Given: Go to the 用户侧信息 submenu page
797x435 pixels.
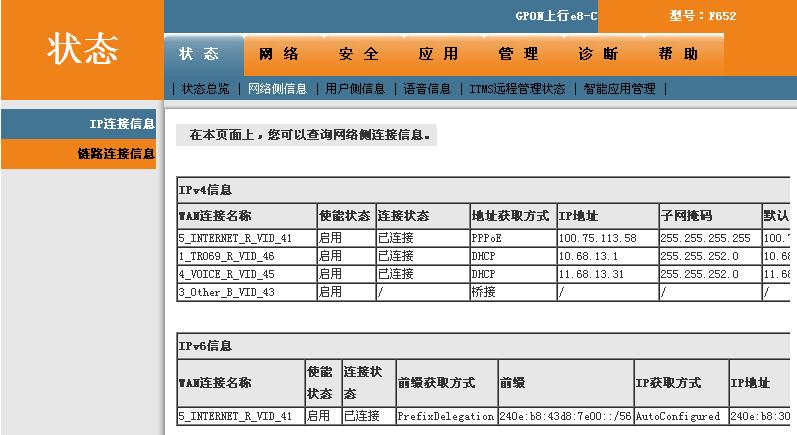Looking at the screenshot, I should [355, 89].
